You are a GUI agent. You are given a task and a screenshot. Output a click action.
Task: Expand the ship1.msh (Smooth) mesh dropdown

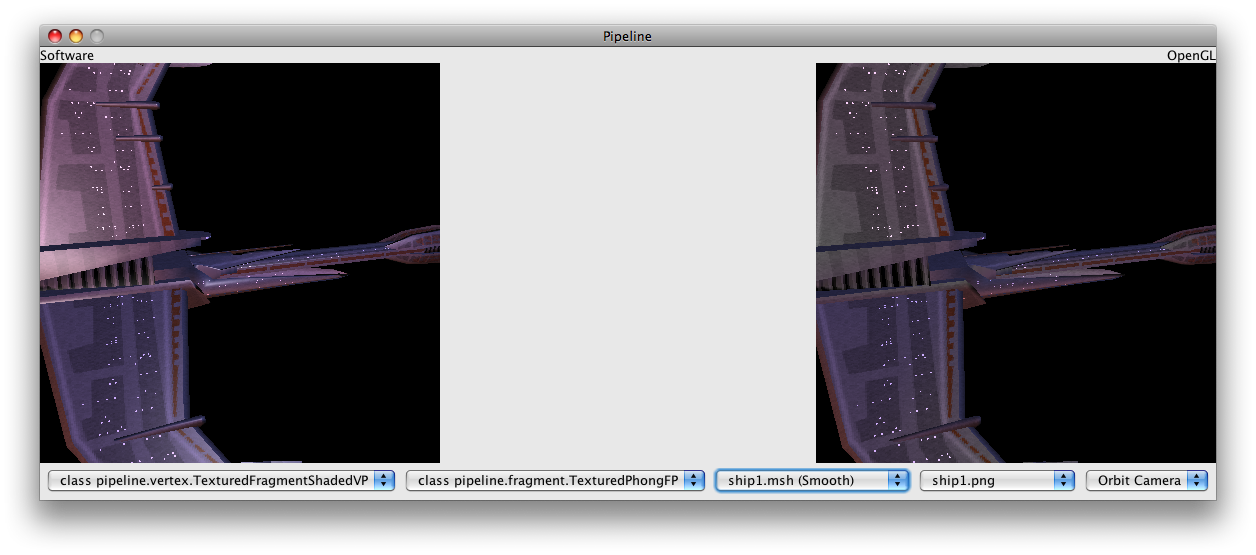click(803, 481)
